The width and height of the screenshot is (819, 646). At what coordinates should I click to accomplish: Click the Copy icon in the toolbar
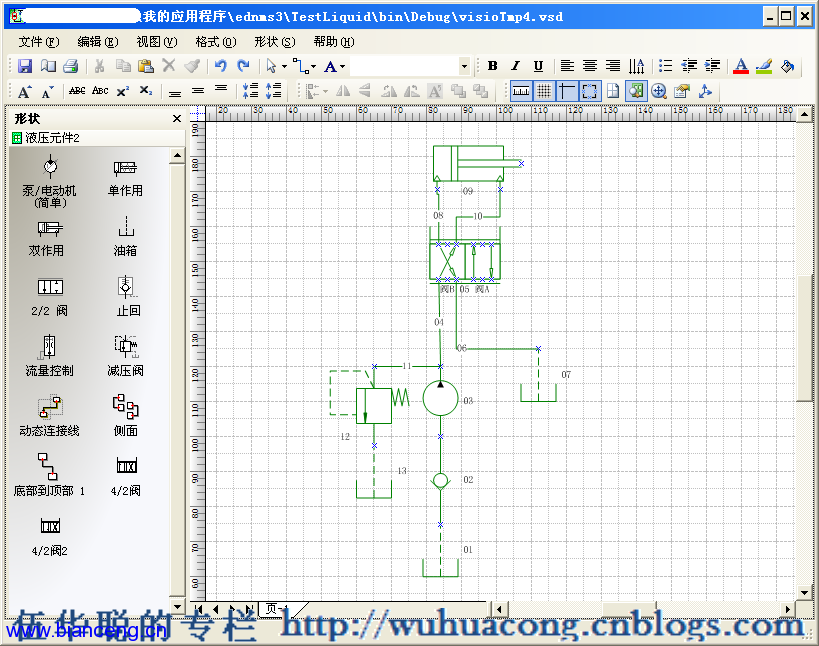(x=123, y=66)
